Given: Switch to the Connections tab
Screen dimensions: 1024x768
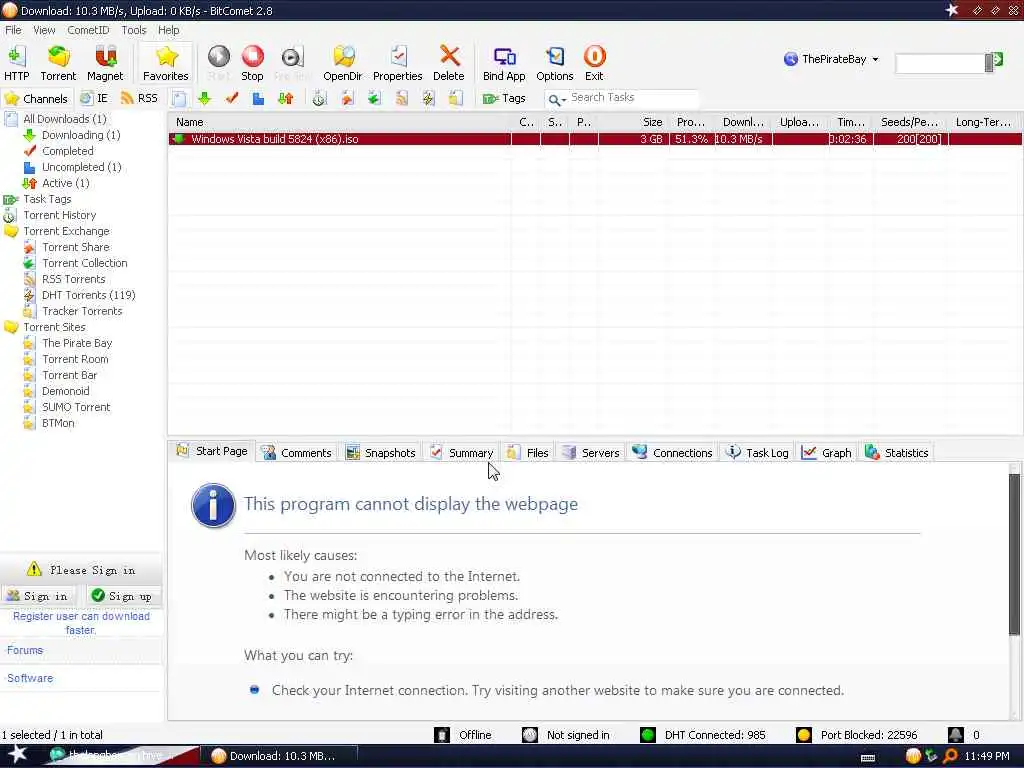Looking at the screenshot, I should (673, 453).
